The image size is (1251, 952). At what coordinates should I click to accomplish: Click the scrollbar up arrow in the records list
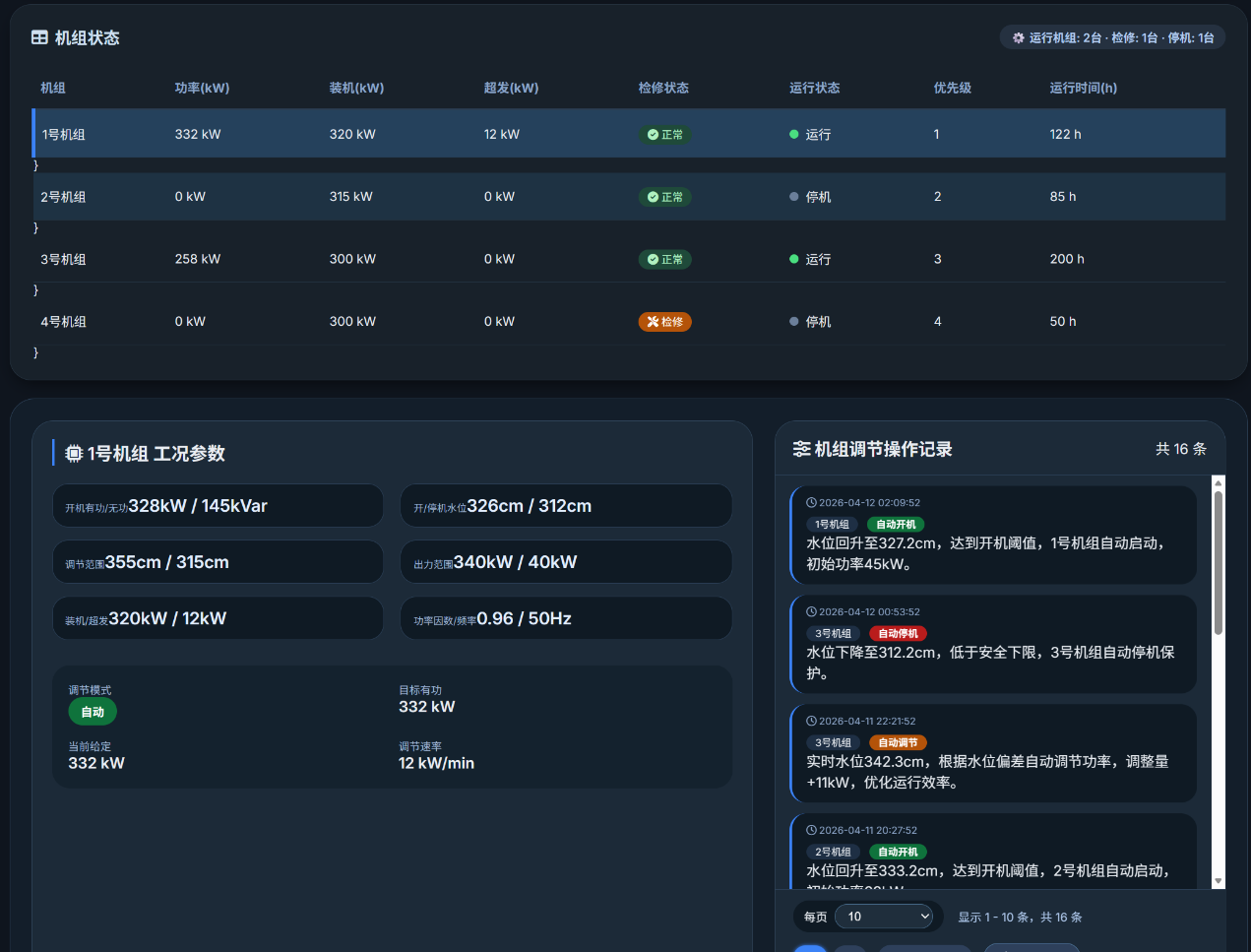click(x=1218, y=483)
